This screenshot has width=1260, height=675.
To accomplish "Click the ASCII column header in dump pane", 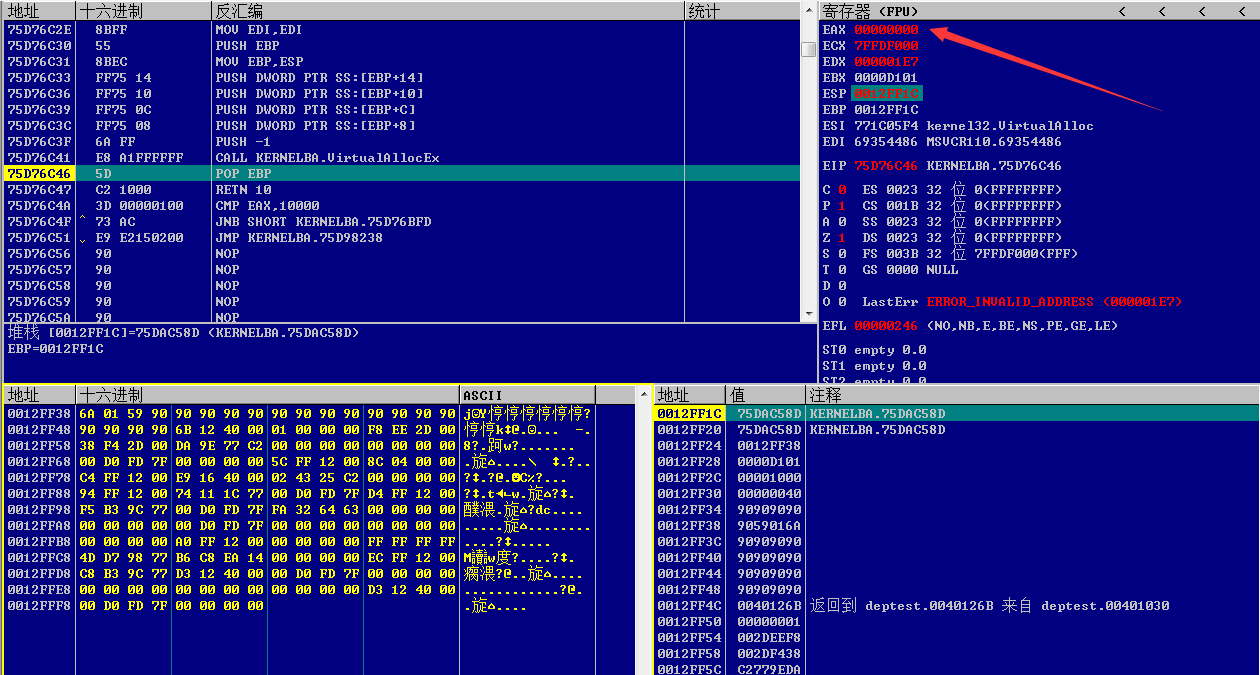I will coord(483,395).
